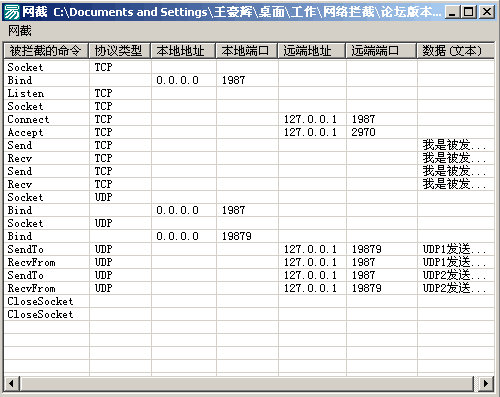Click the 本地地址 column header

click(183, 51)
